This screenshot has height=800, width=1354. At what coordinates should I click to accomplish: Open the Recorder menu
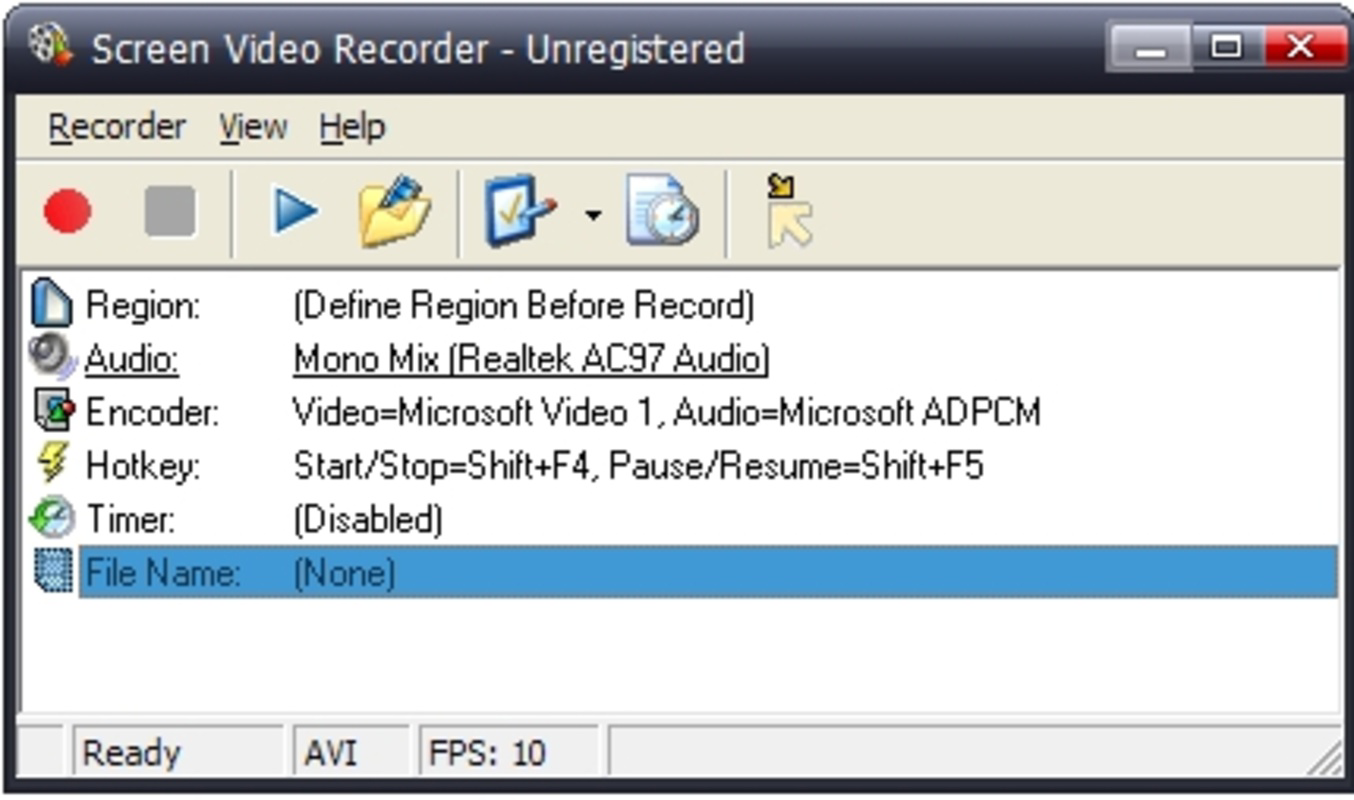tap(116, 126)
